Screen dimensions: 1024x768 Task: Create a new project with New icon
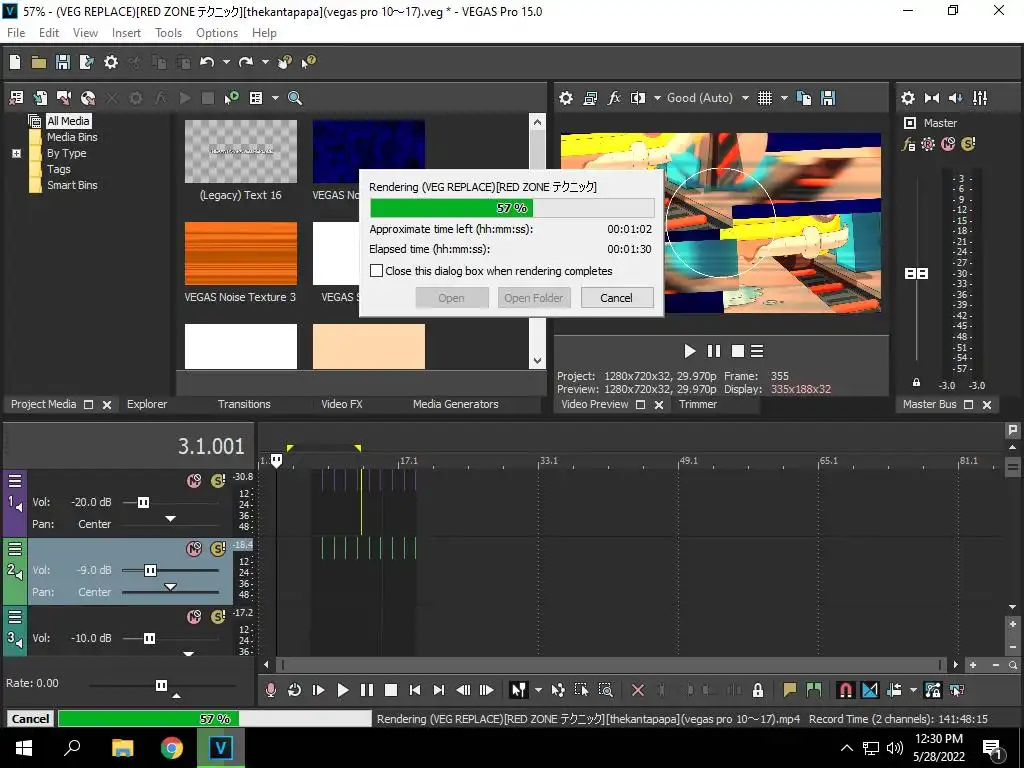click(15, 62)
